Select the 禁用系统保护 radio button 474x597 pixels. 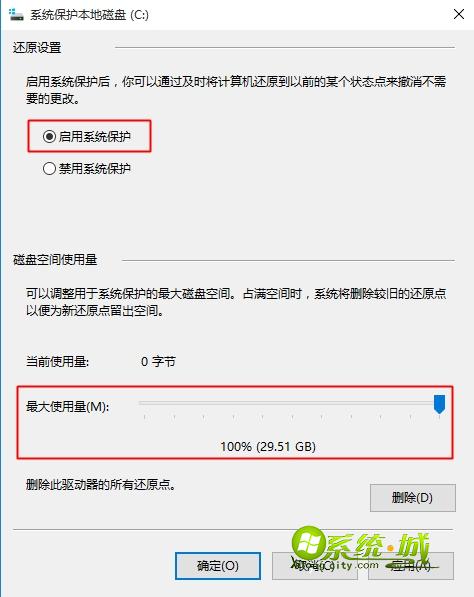[x=49, y=168]
